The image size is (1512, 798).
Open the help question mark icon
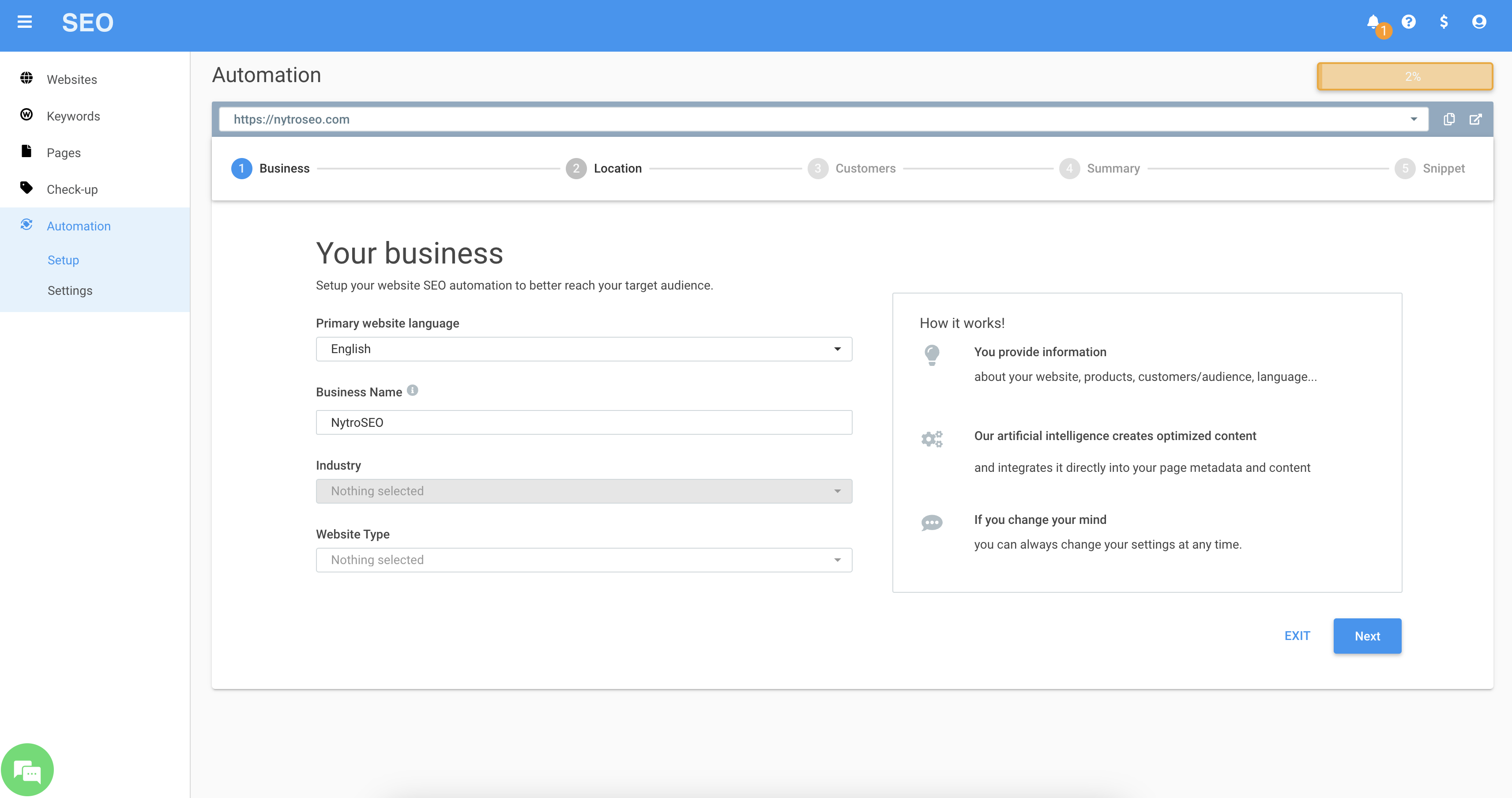(1409, 23)
